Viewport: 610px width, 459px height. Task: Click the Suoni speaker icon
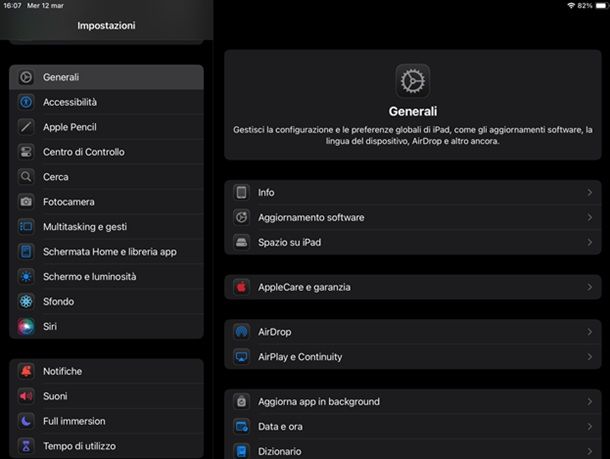26,396
